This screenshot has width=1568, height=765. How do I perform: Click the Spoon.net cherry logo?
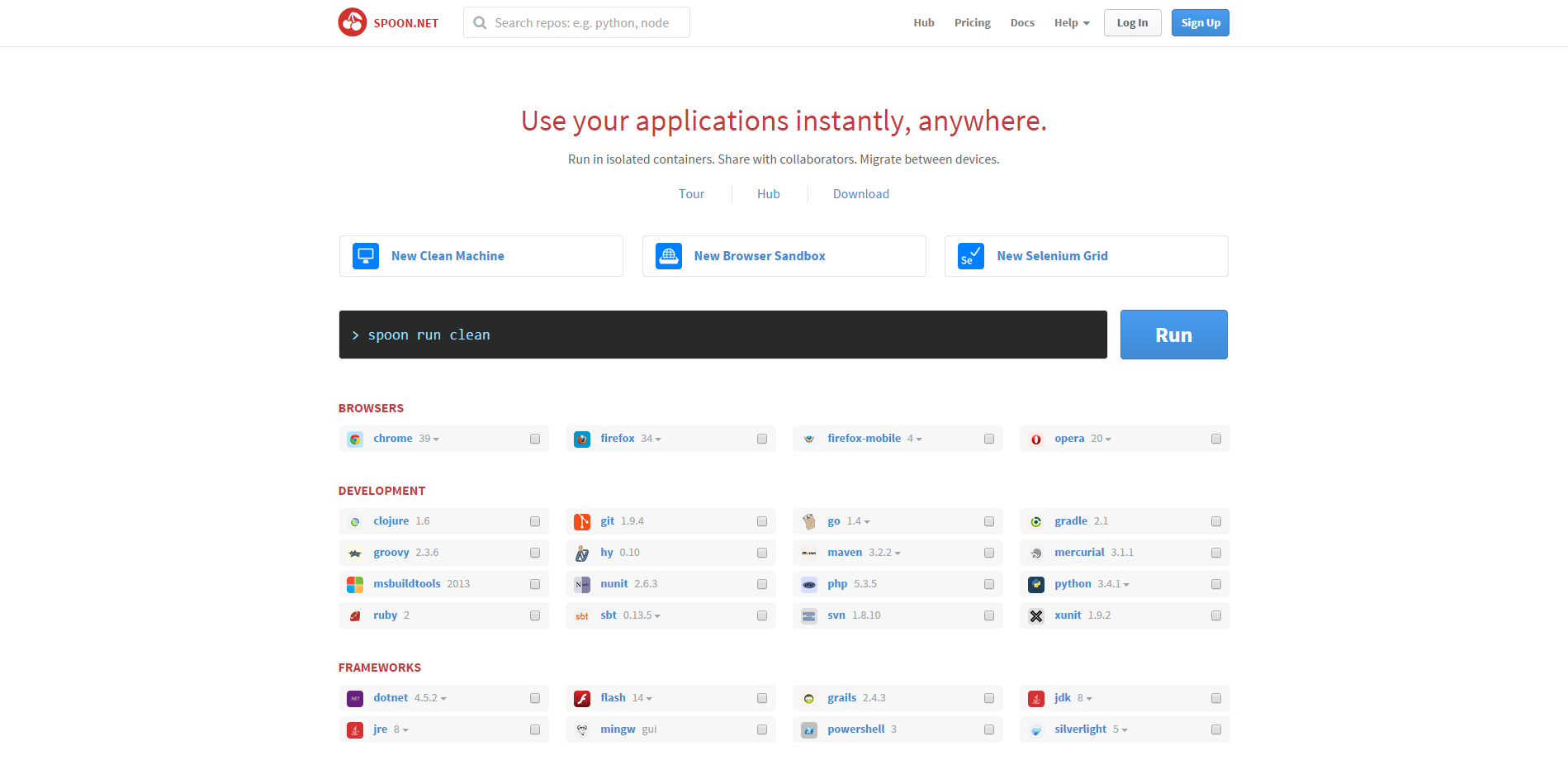point(353,22)
